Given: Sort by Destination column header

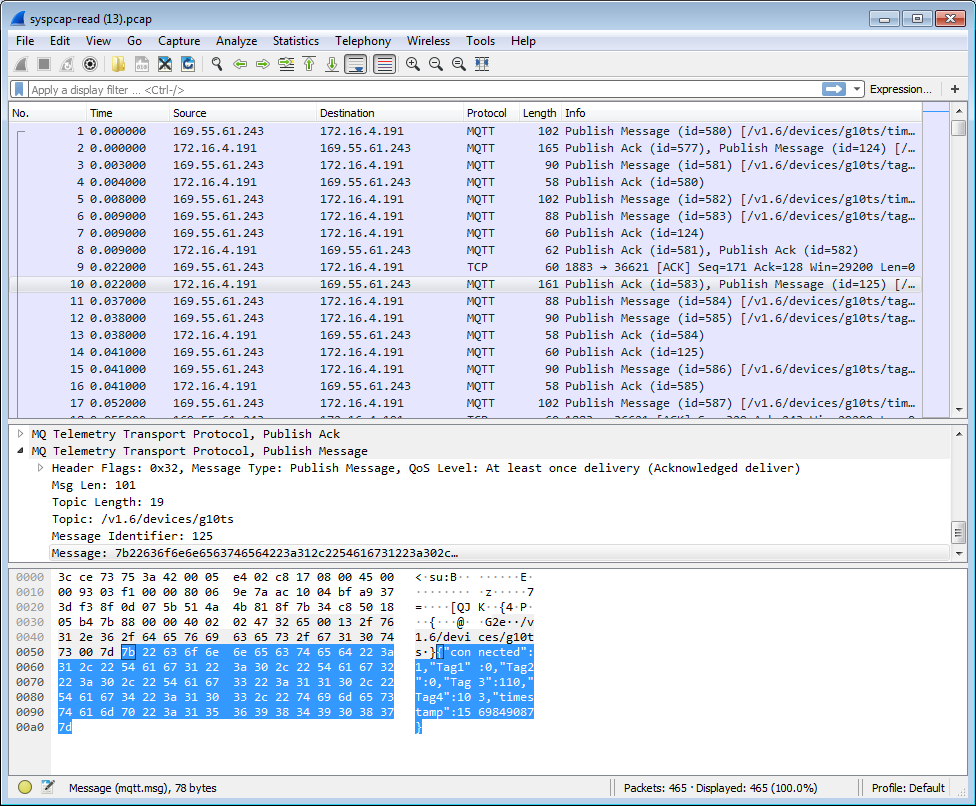Looking at the screenshot, I should click(x=390, y=113).
